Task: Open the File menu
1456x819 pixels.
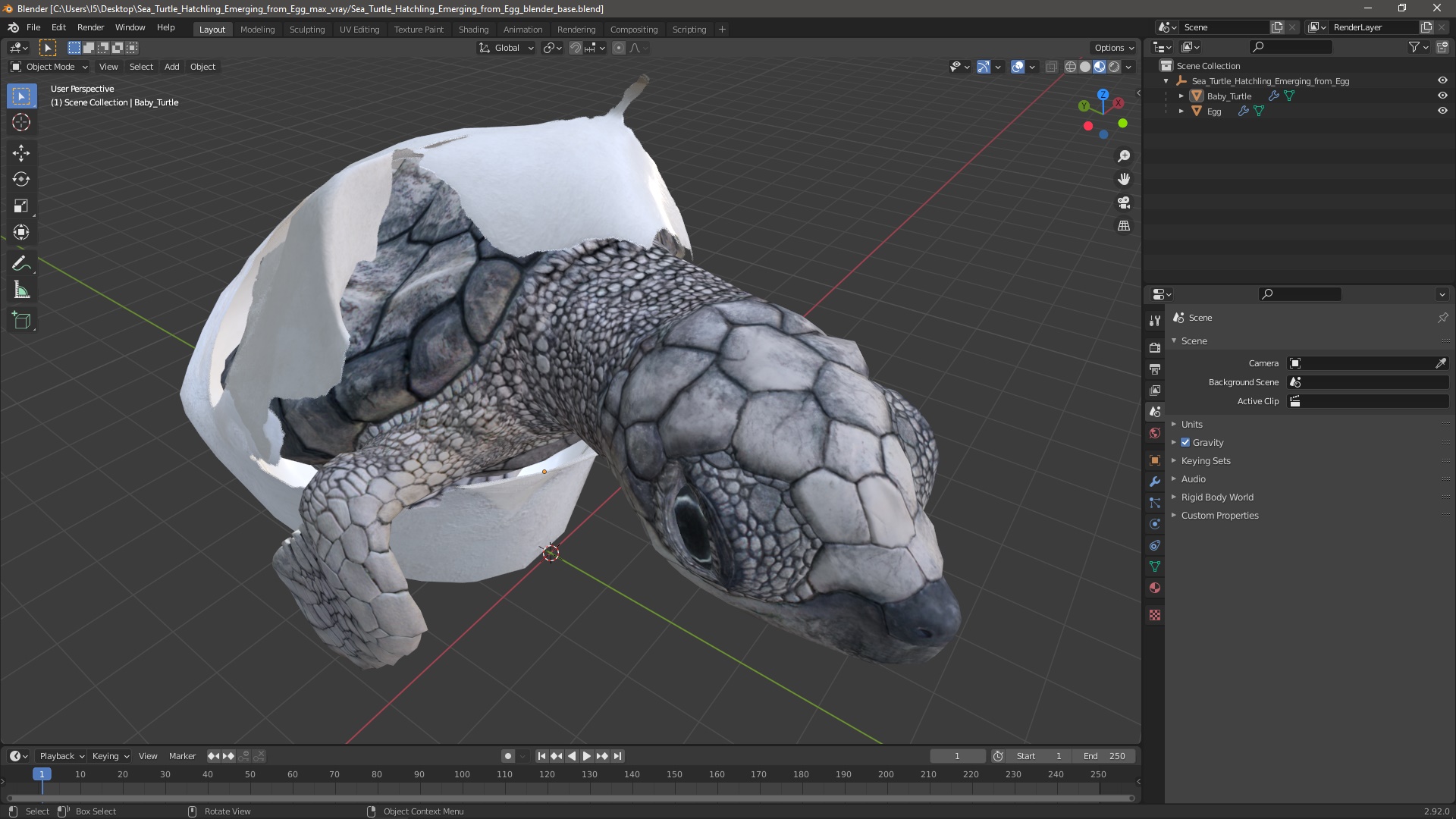Action: point(33,27)
